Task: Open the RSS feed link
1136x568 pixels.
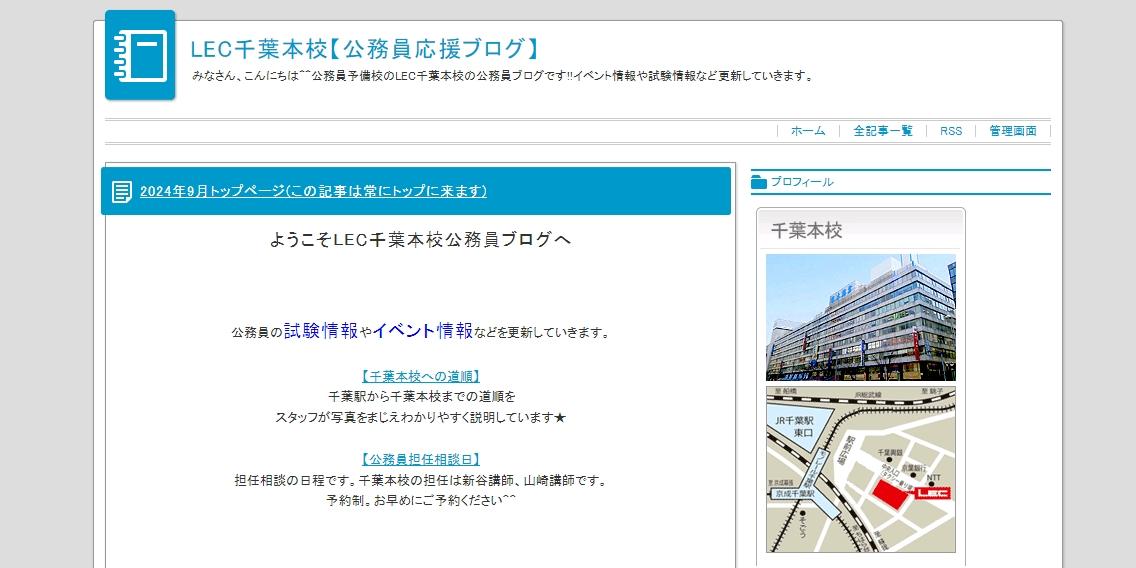Action: 951,131
